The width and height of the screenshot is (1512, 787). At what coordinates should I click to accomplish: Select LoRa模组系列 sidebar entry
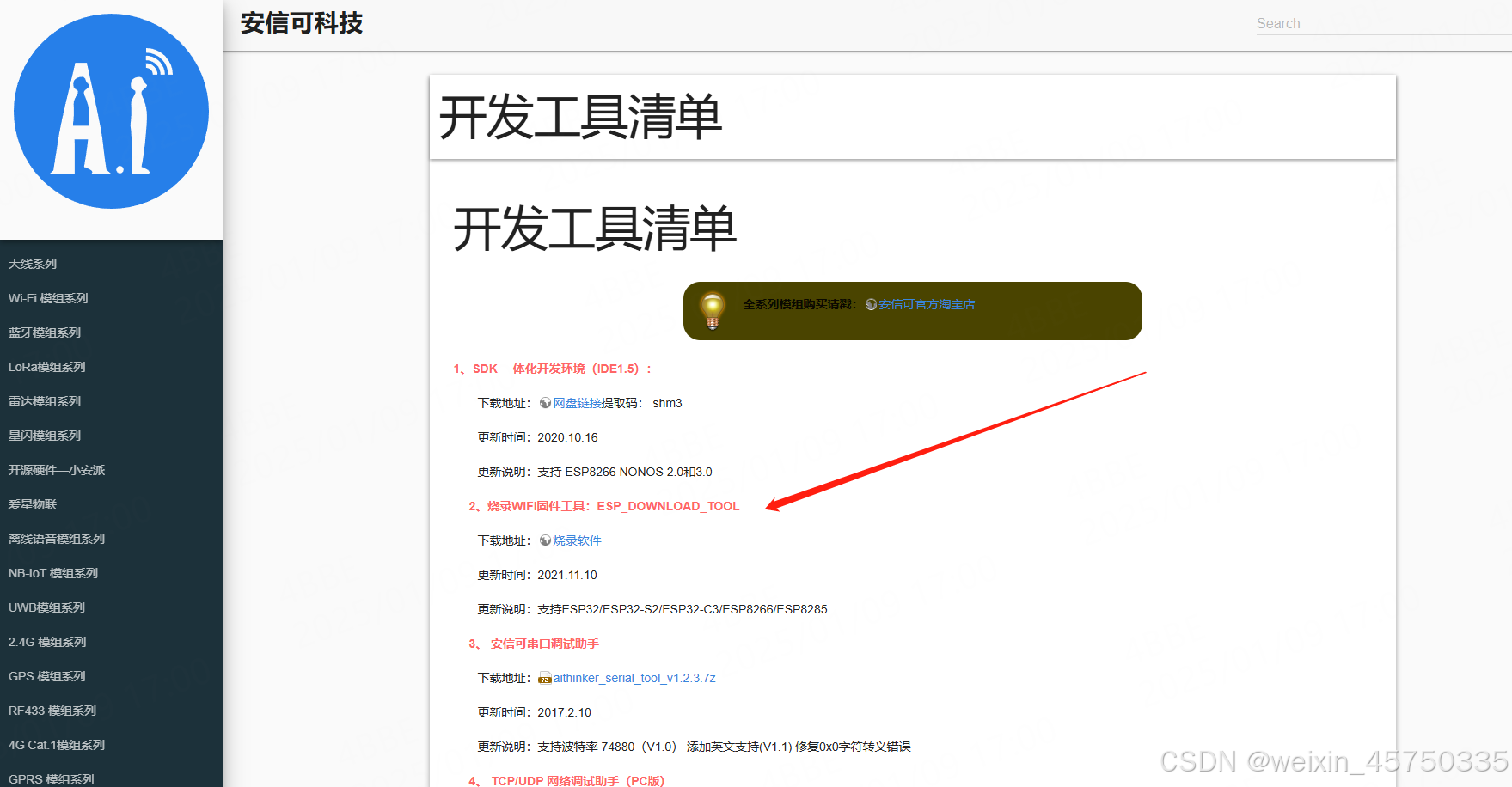tap(46, 367)
